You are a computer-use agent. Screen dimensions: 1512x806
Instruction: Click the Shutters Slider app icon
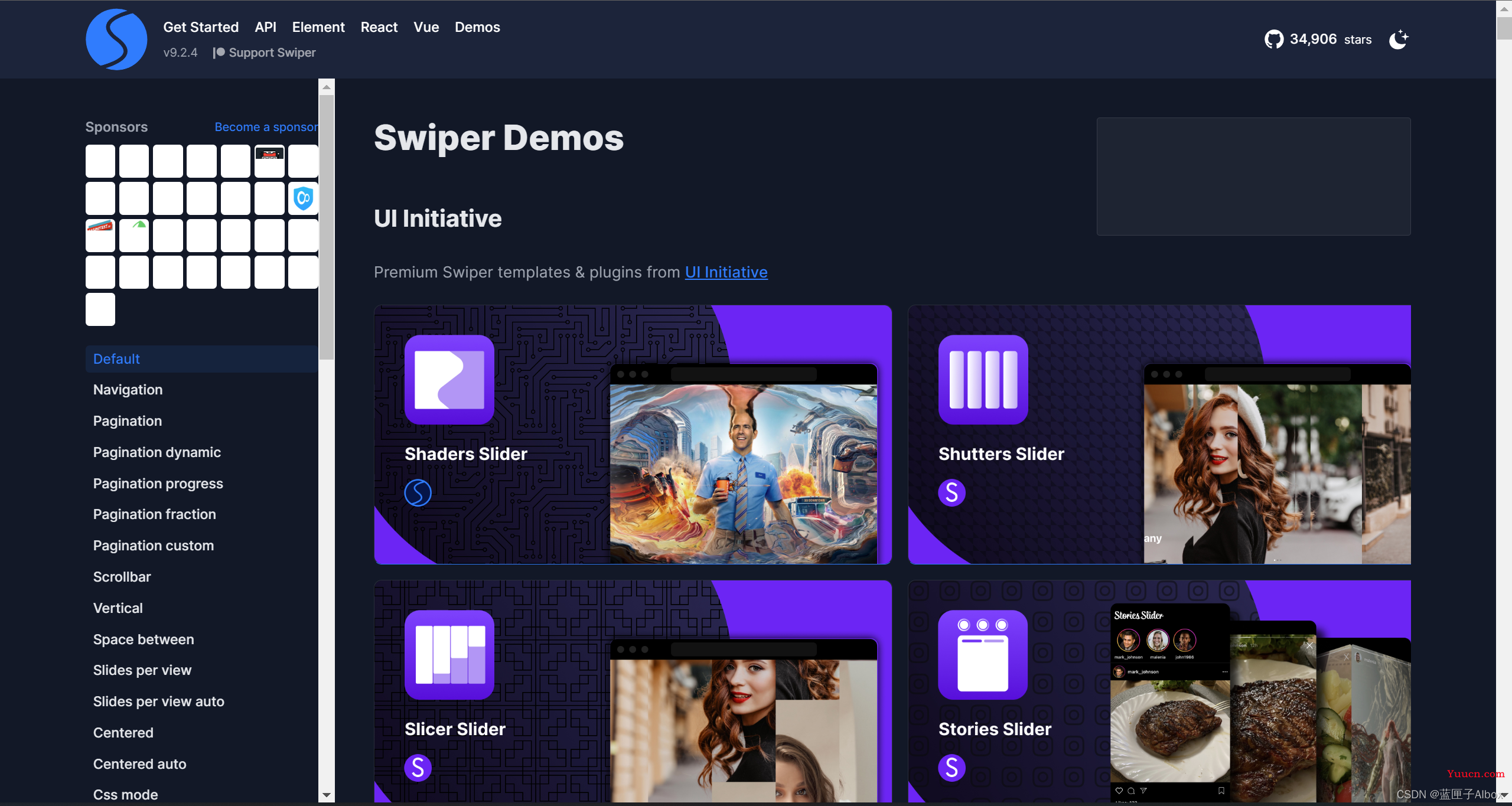[983, 380]
